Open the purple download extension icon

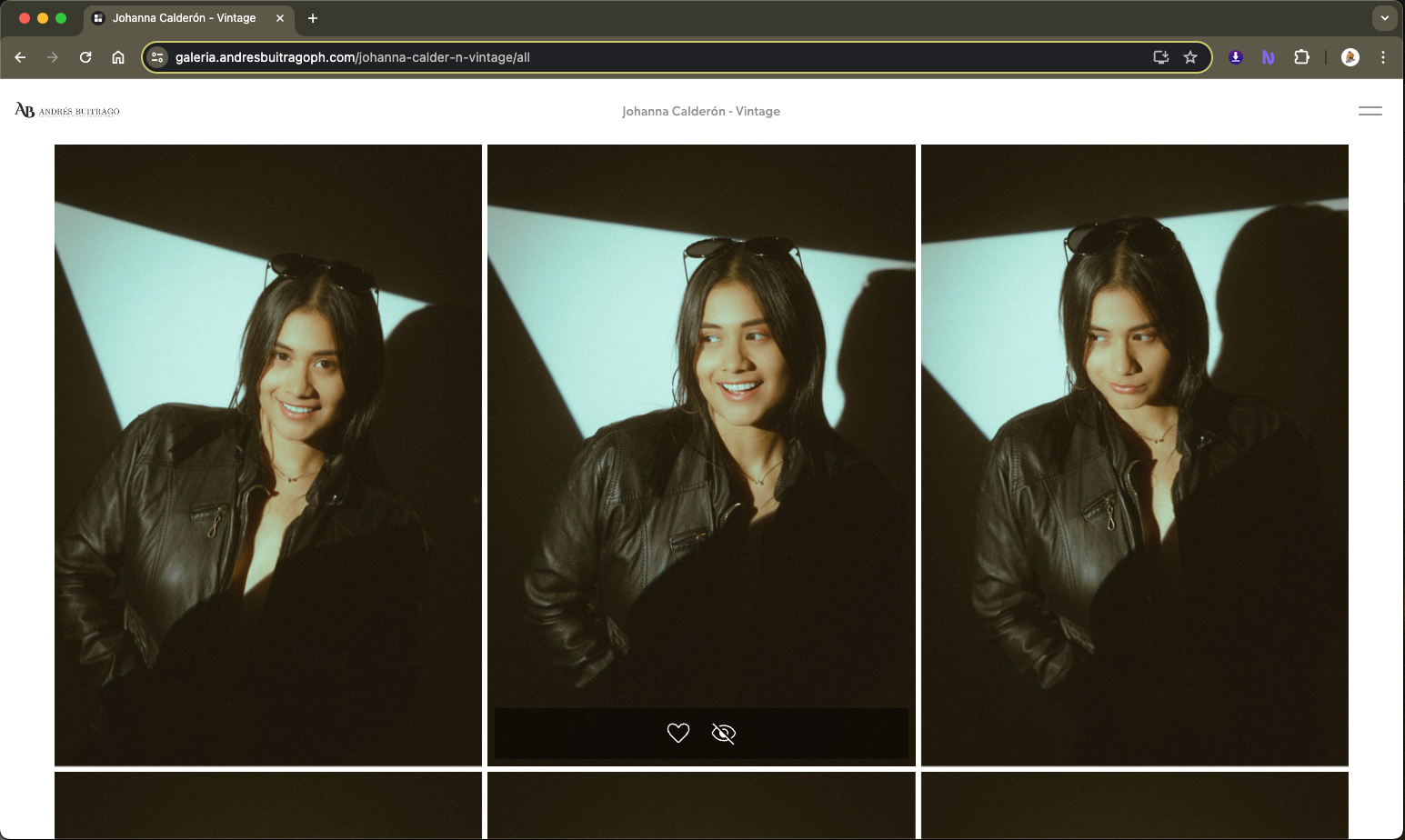pyautogui.click(x=1236, y=57)
